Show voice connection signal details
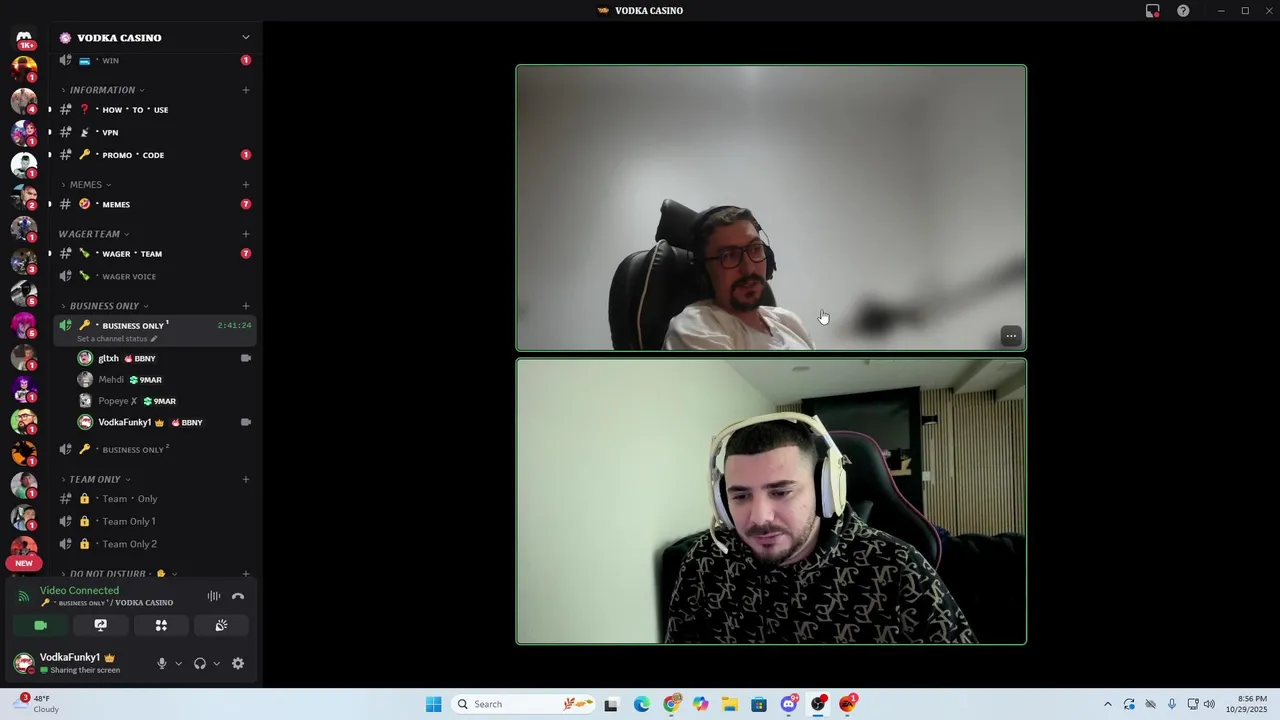Screen dimensions: 1280x720 (x=24, y=596)
